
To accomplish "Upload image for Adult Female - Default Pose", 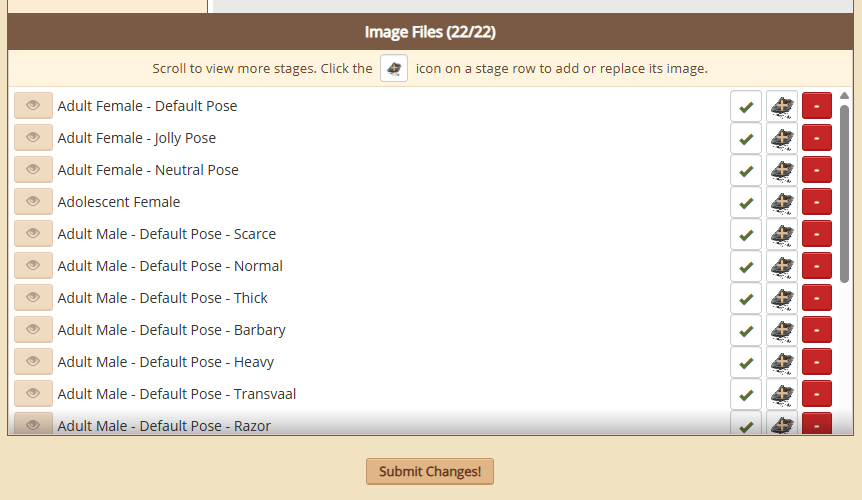I will (781, 106).
